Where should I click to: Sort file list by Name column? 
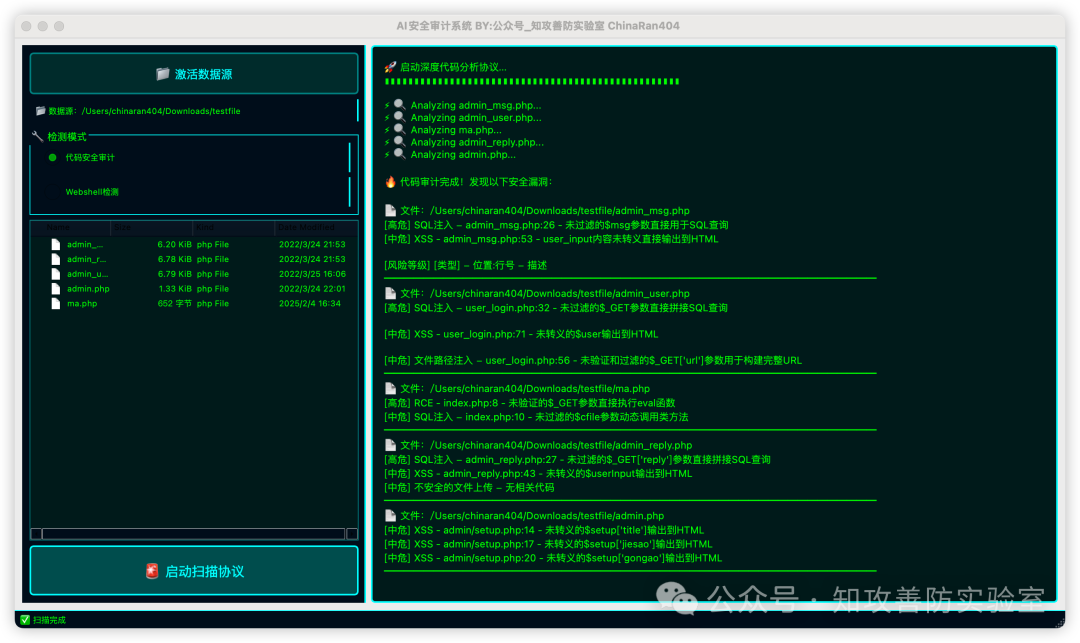pos(71,227)
